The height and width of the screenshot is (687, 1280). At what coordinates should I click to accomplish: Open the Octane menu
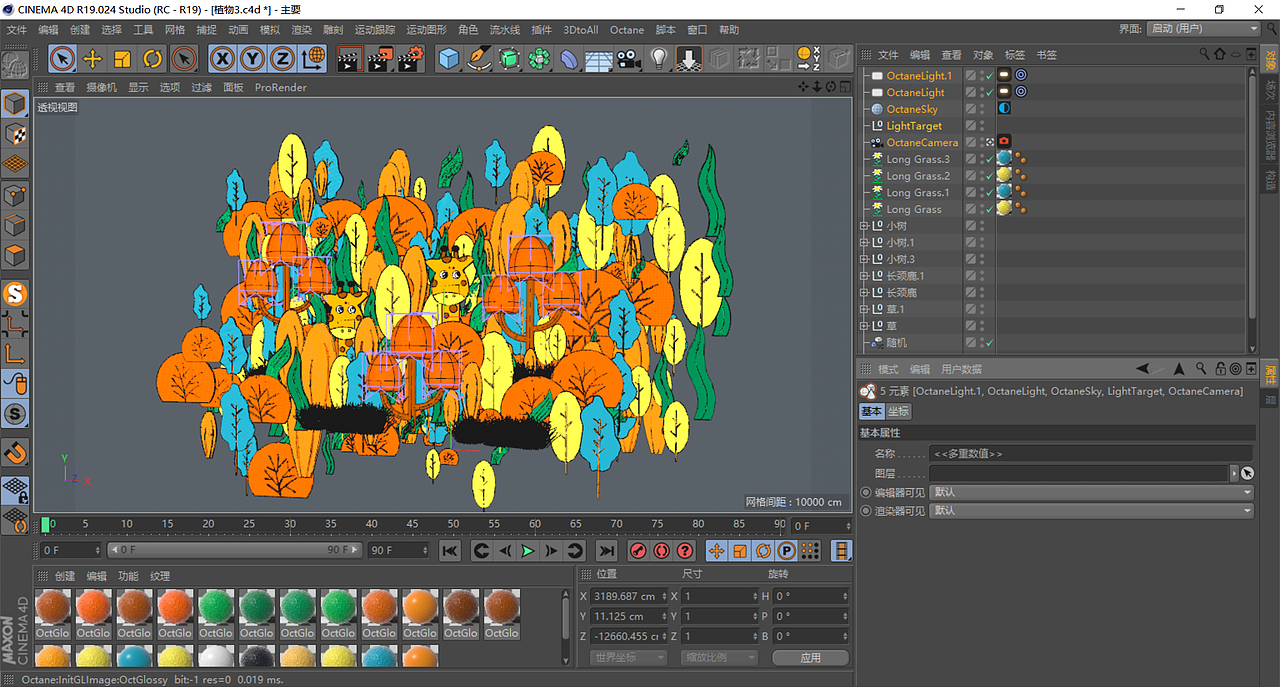[627, 30]
